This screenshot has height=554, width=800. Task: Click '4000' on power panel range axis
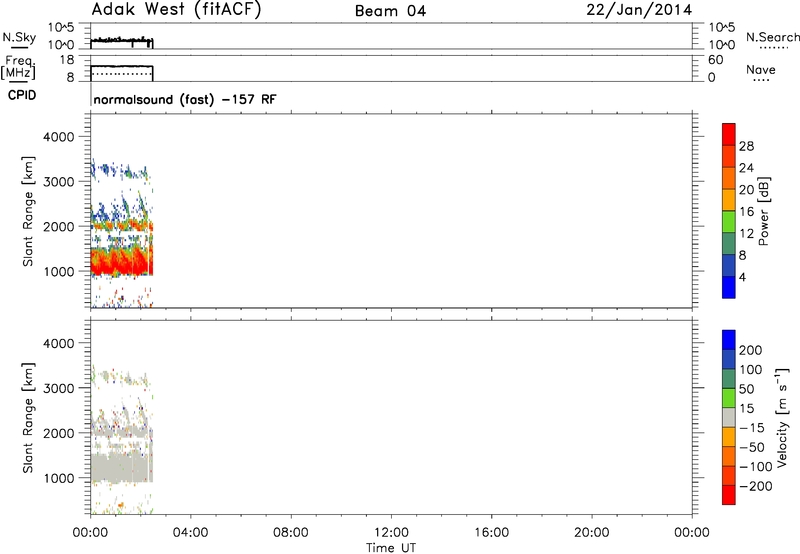click(x=59, y=137)
